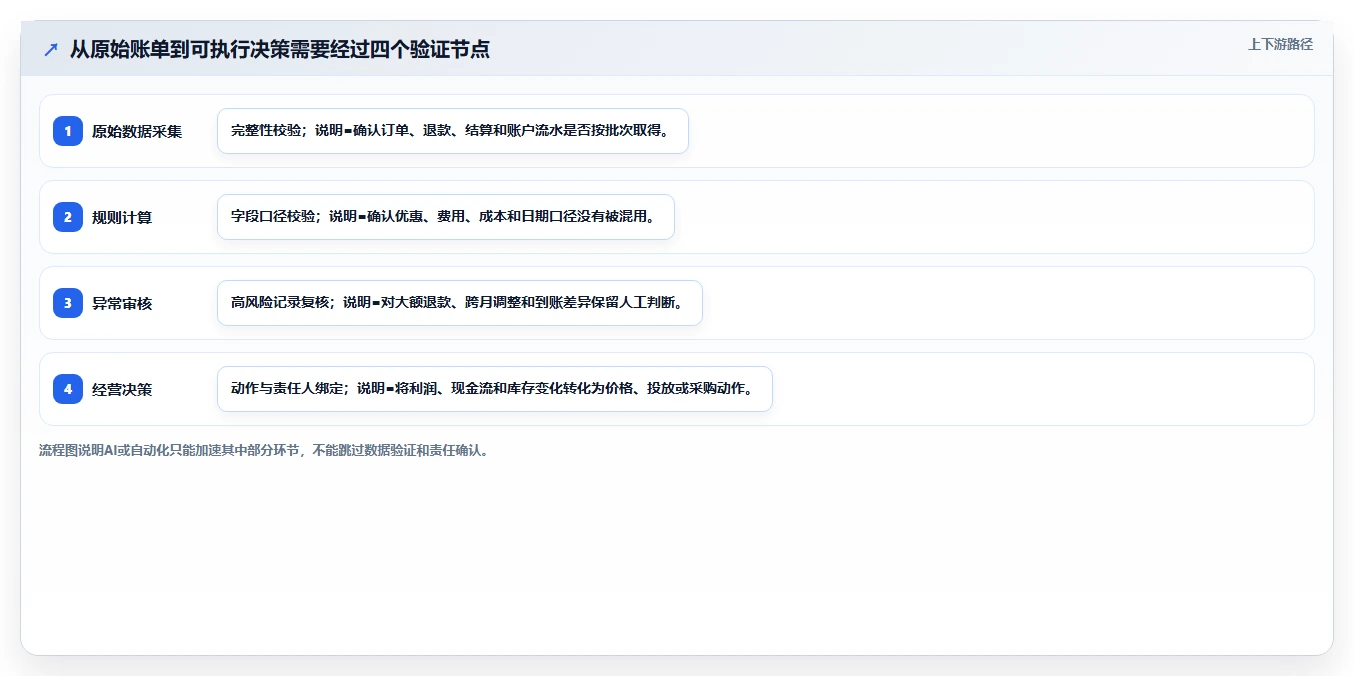Screen dimensions: 1354x676
Task: Click the arrow icon beside the title
Action: pyautogui.click(x=51, y=49)
